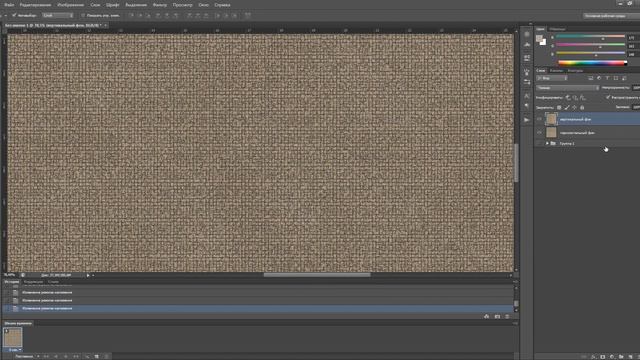640x360 pixels.
Task: Filter layers by pixel layers icon
Action: (591, 78)
